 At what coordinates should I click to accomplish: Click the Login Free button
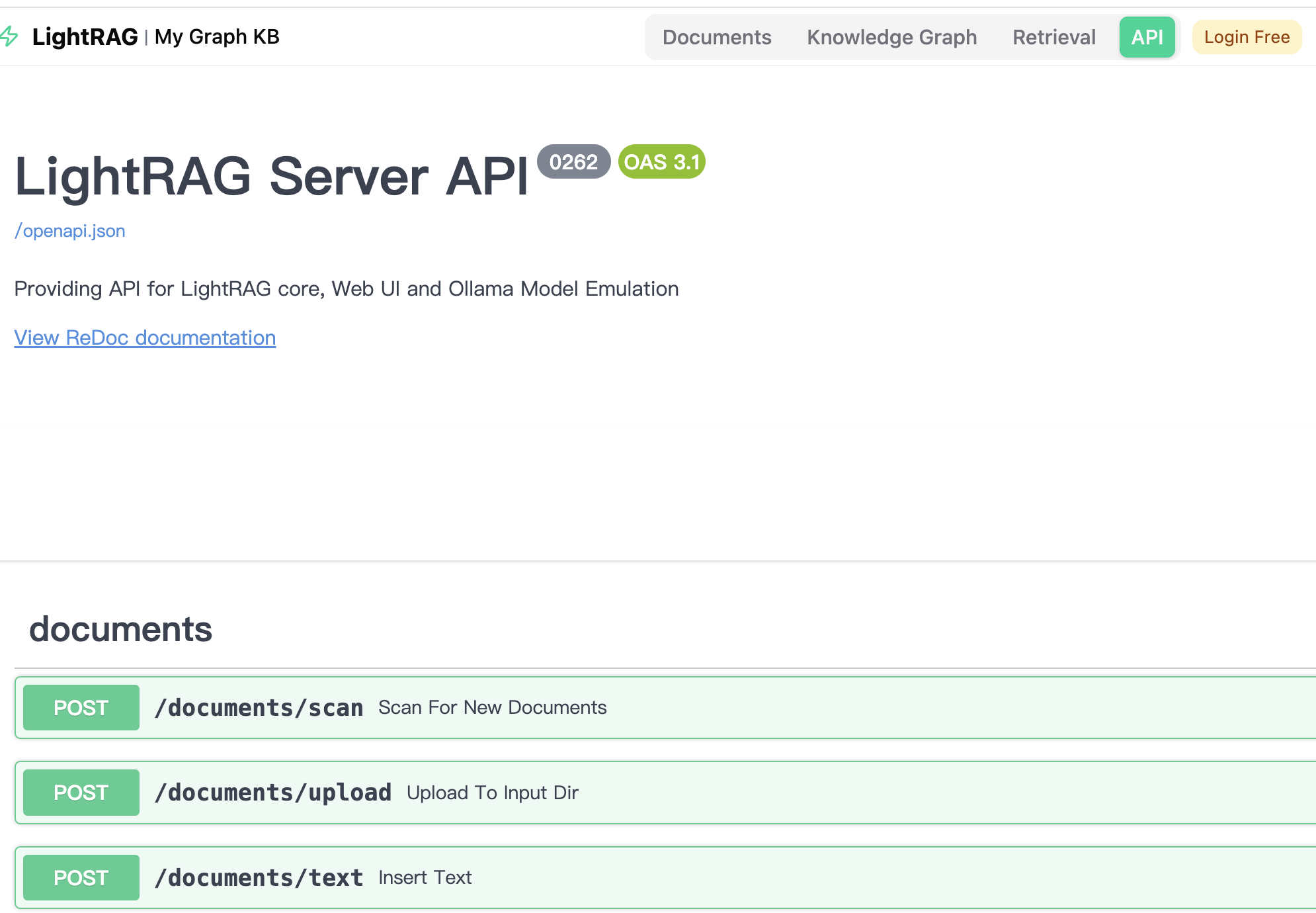[1246, 37]
